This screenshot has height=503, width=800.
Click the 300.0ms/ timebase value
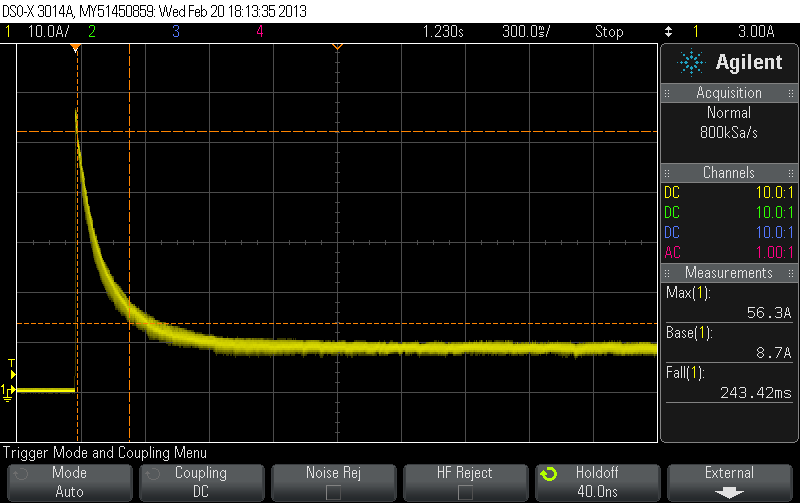(526, 32)
